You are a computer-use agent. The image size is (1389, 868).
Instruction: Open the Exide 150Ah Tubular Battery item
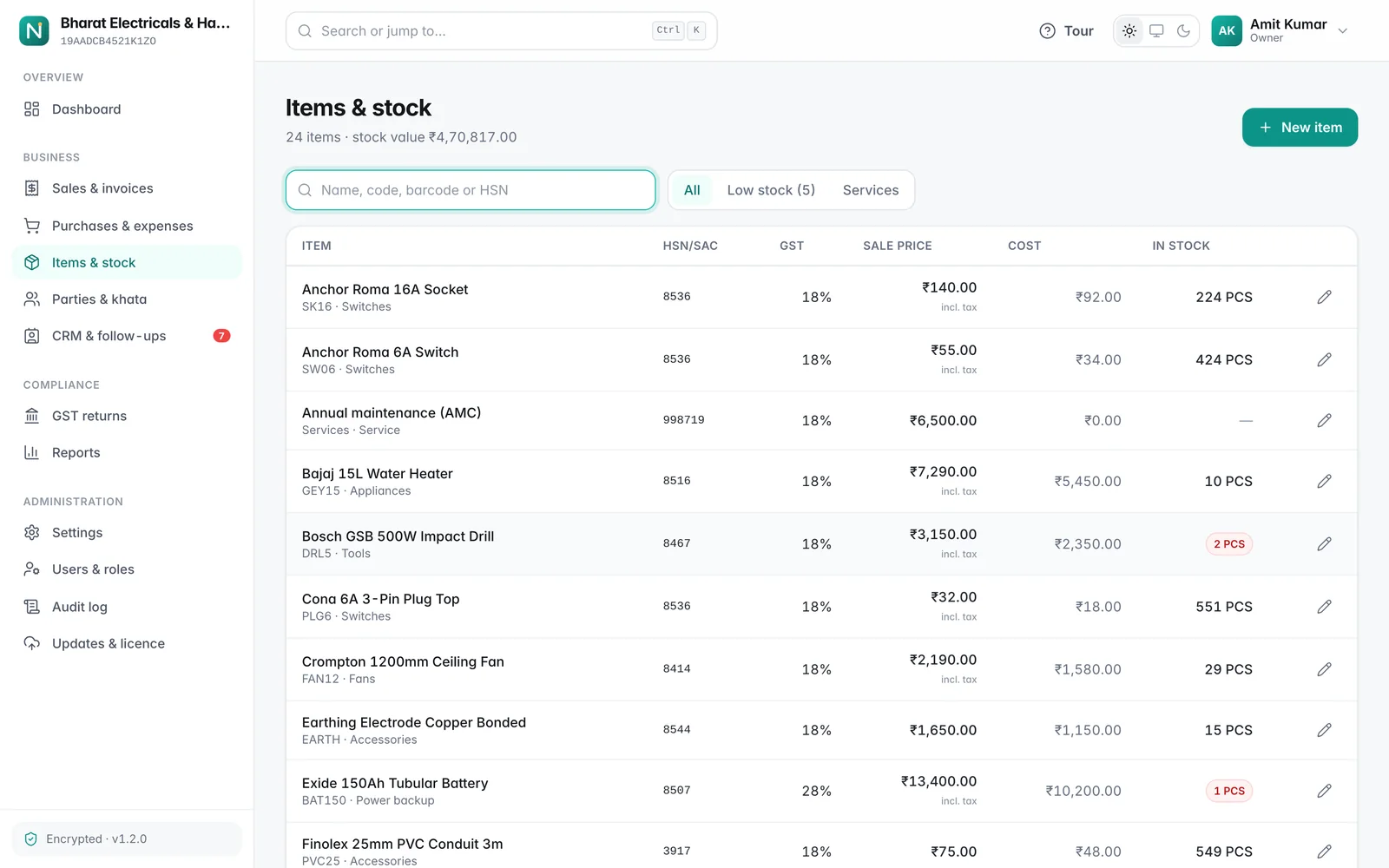tap(395, 783)
